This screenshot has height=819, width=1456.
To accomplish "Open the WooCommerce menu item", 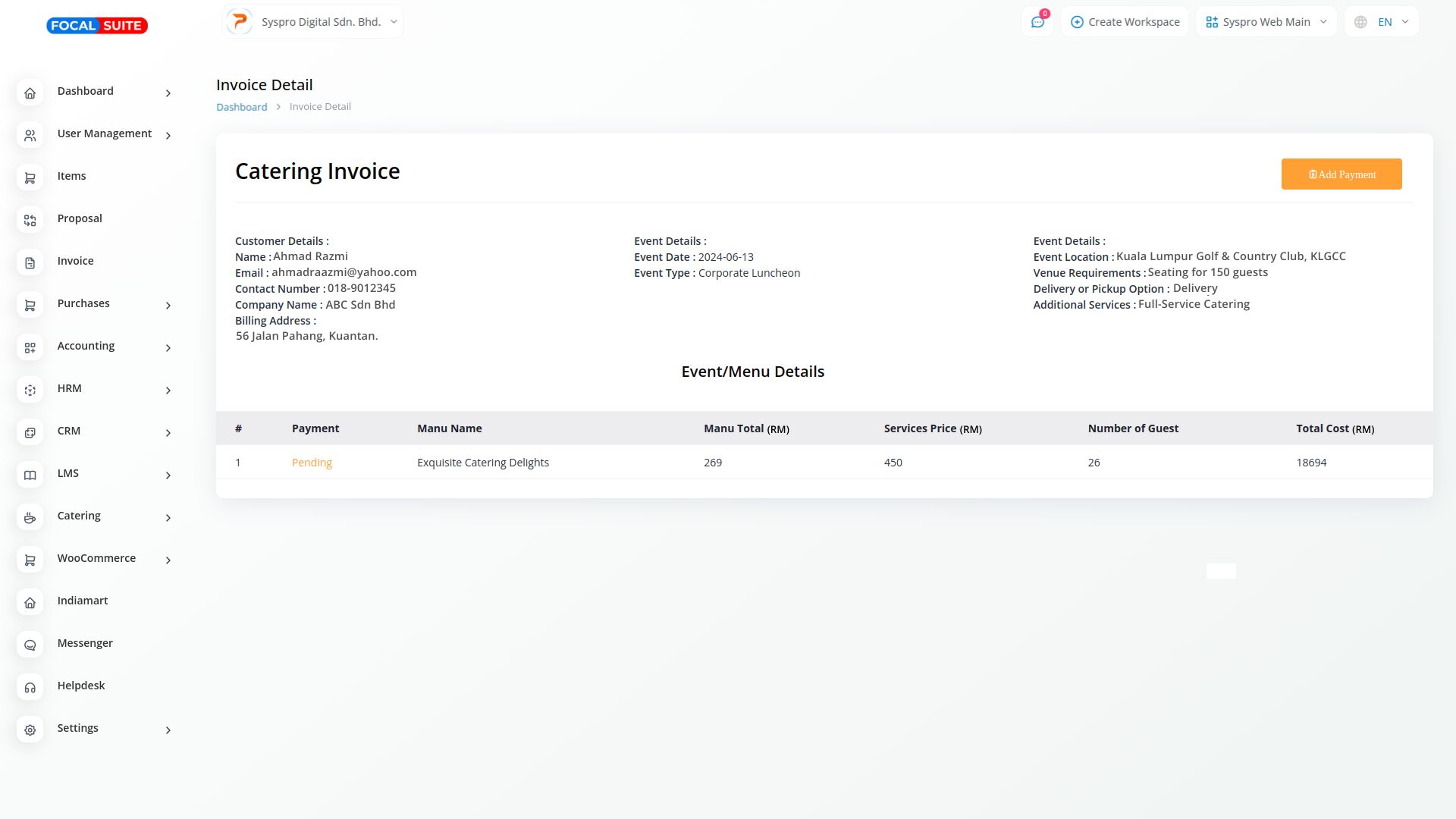I will pyautogui.click(x=96, y=558).
